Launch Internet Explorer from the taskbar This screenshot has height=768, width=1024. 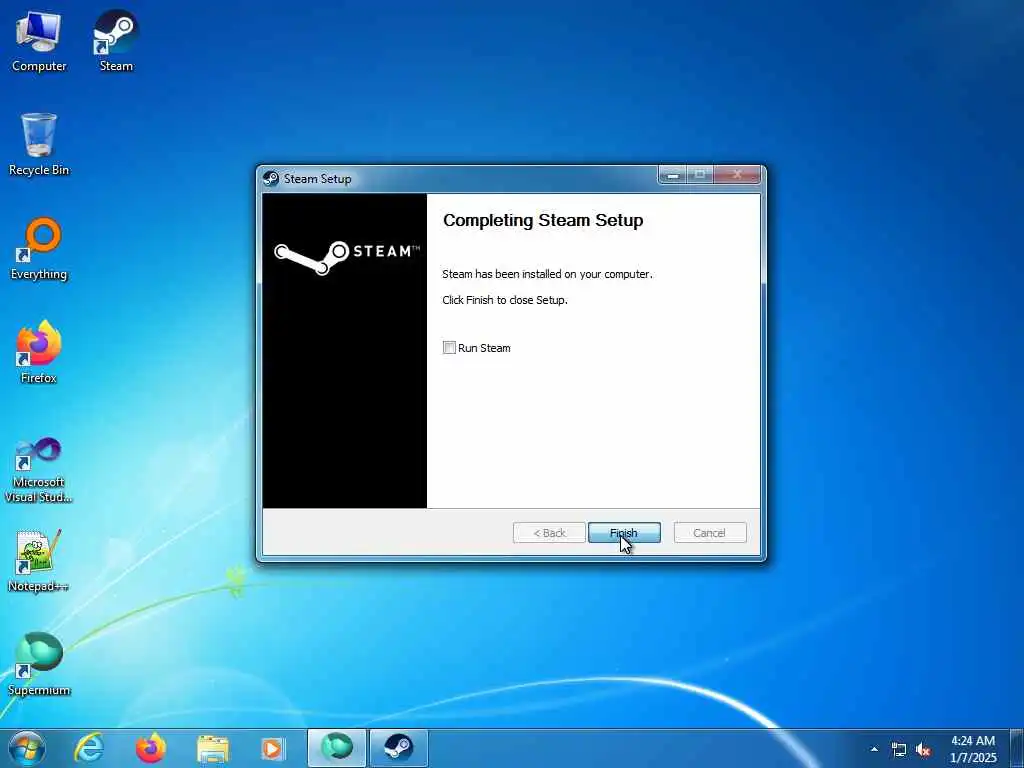coord(89,748)
